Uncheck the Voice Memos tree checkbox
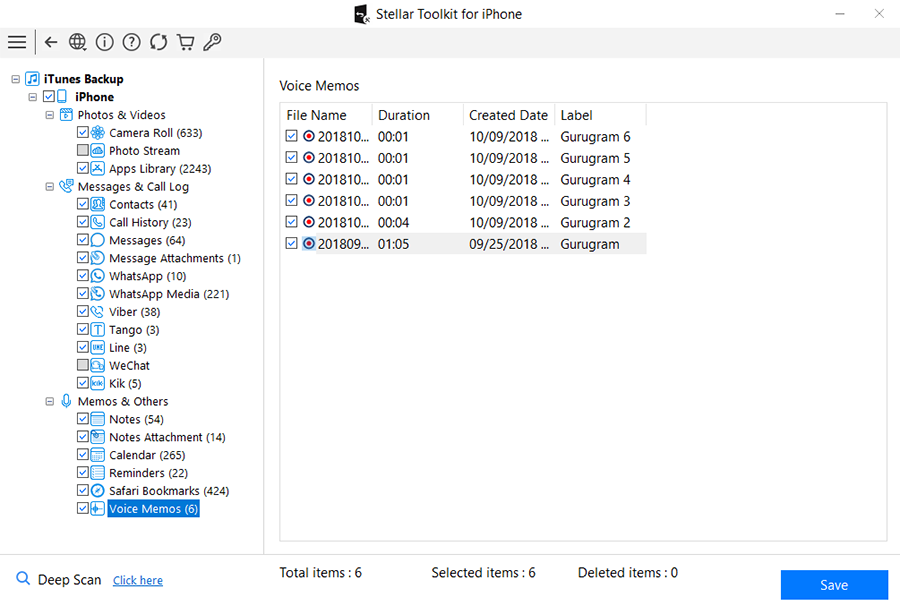Screen dimensions: 900x614 click(x=83, y=508)
